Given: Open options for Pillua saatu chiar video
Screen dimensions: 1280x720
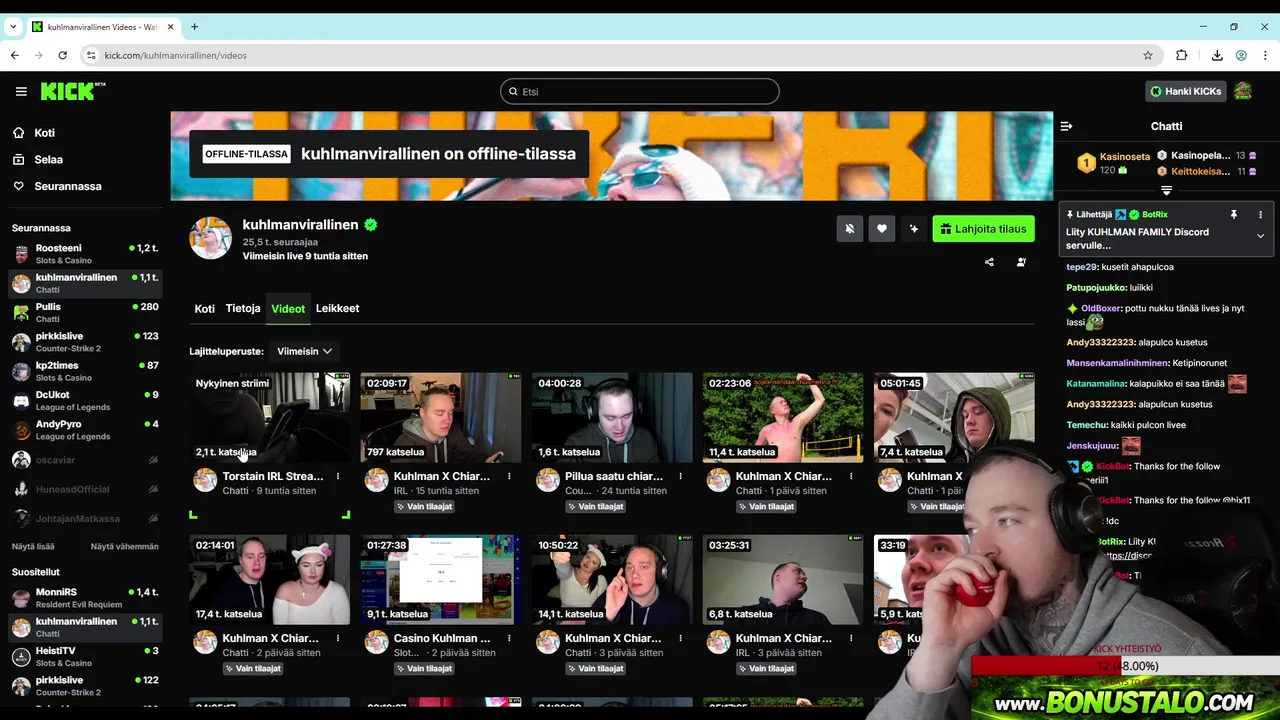Looking at the screenshot, I should click(680, 476).
